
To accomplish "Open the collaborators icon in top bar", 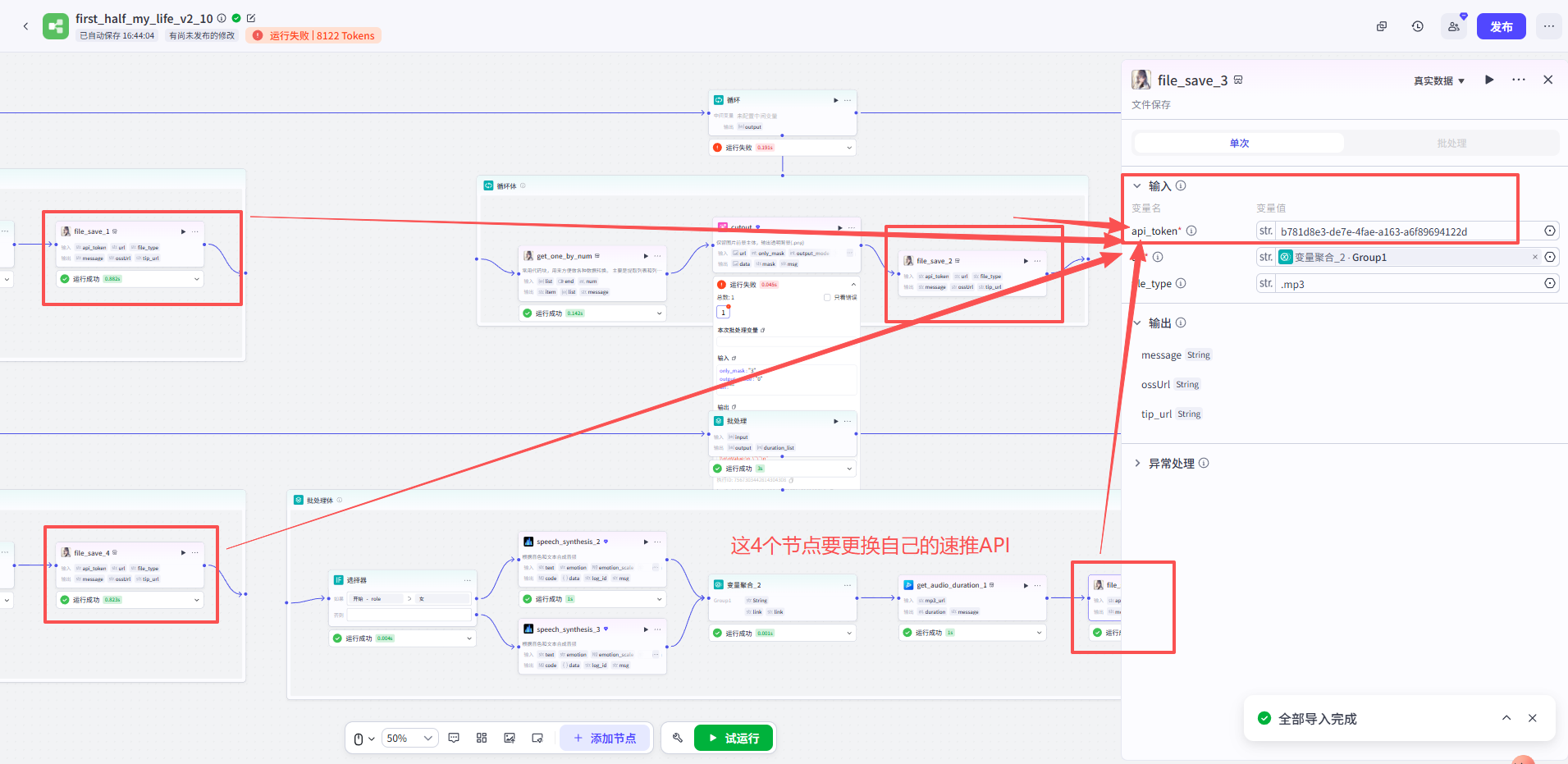I will point(1453,26).
